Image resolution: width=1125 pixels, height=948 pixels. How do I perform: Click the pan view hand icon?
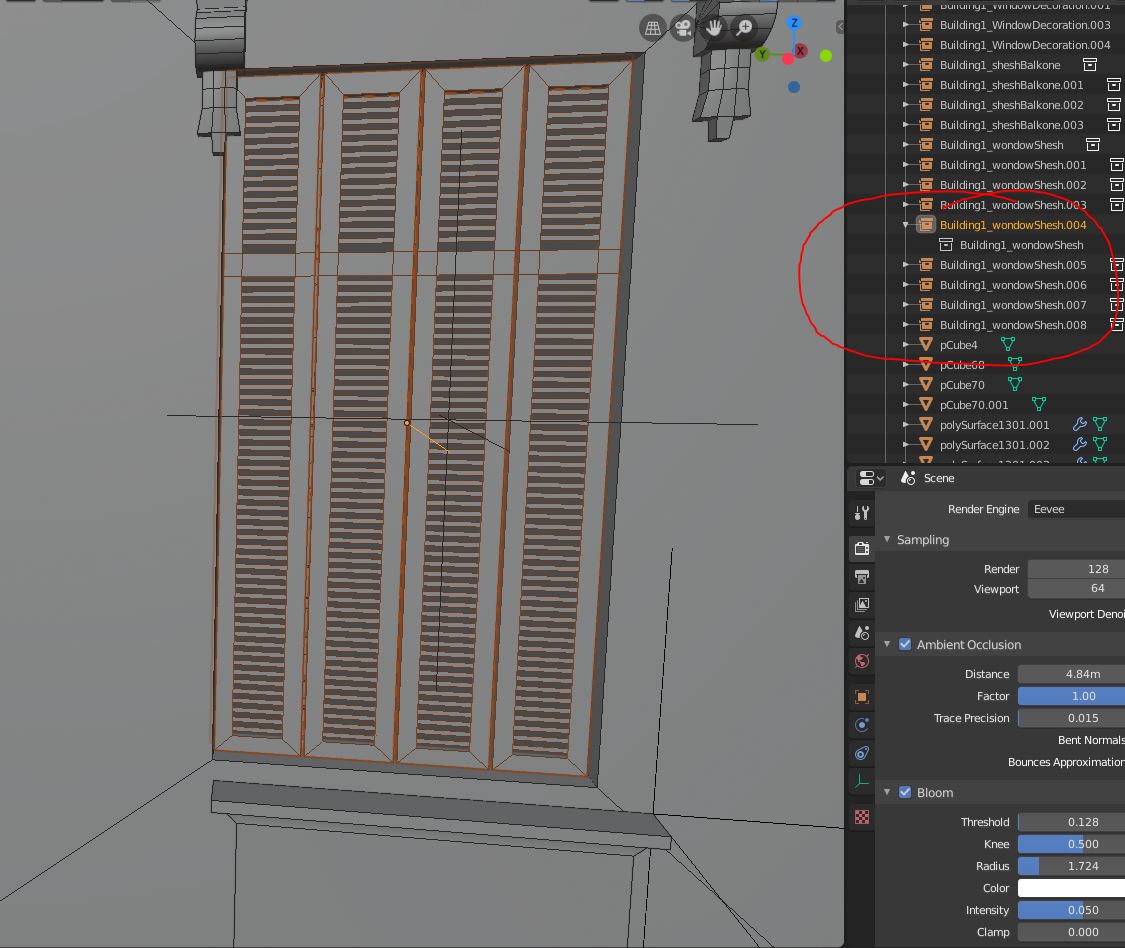pos(714,28)
